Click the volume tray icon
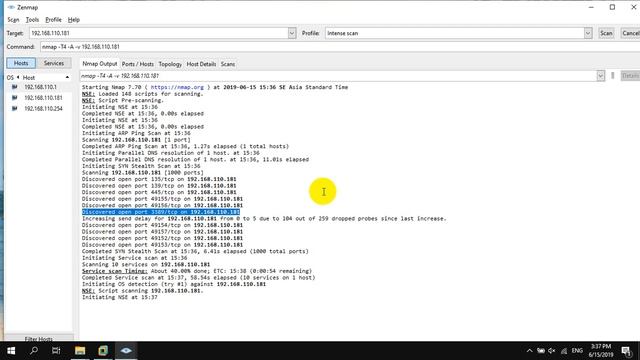Image resolution: width=640 pixels, height=360 pixels. pos(552,351)
